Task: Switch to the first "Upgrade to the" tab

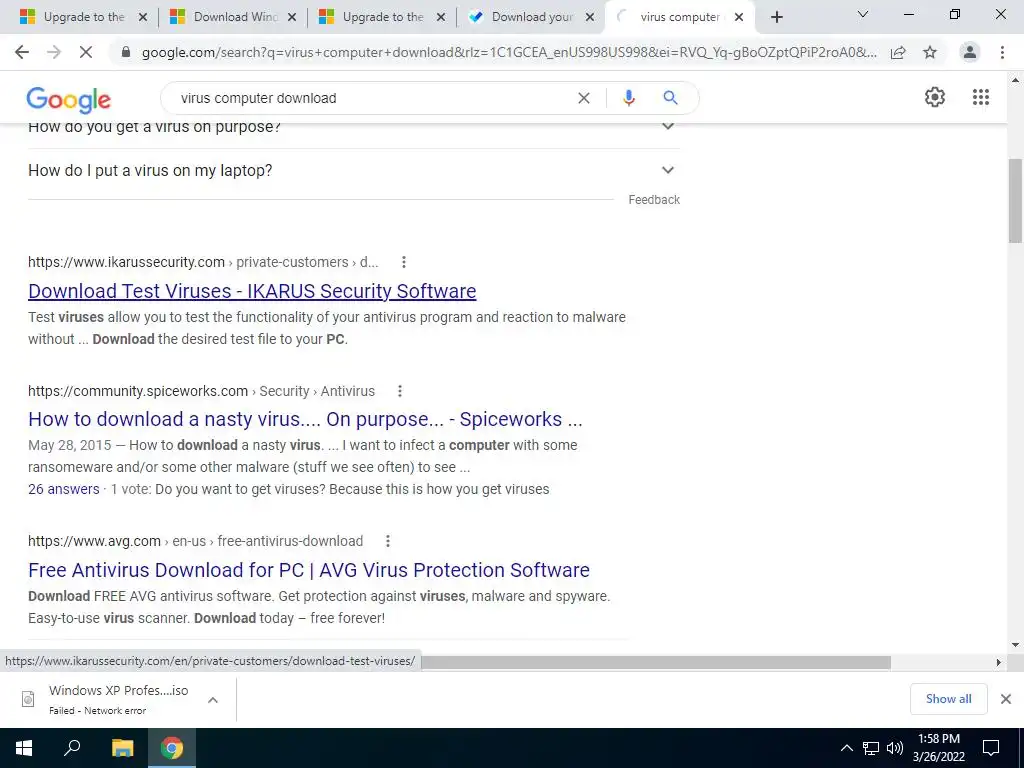Action: pos(84,17)
